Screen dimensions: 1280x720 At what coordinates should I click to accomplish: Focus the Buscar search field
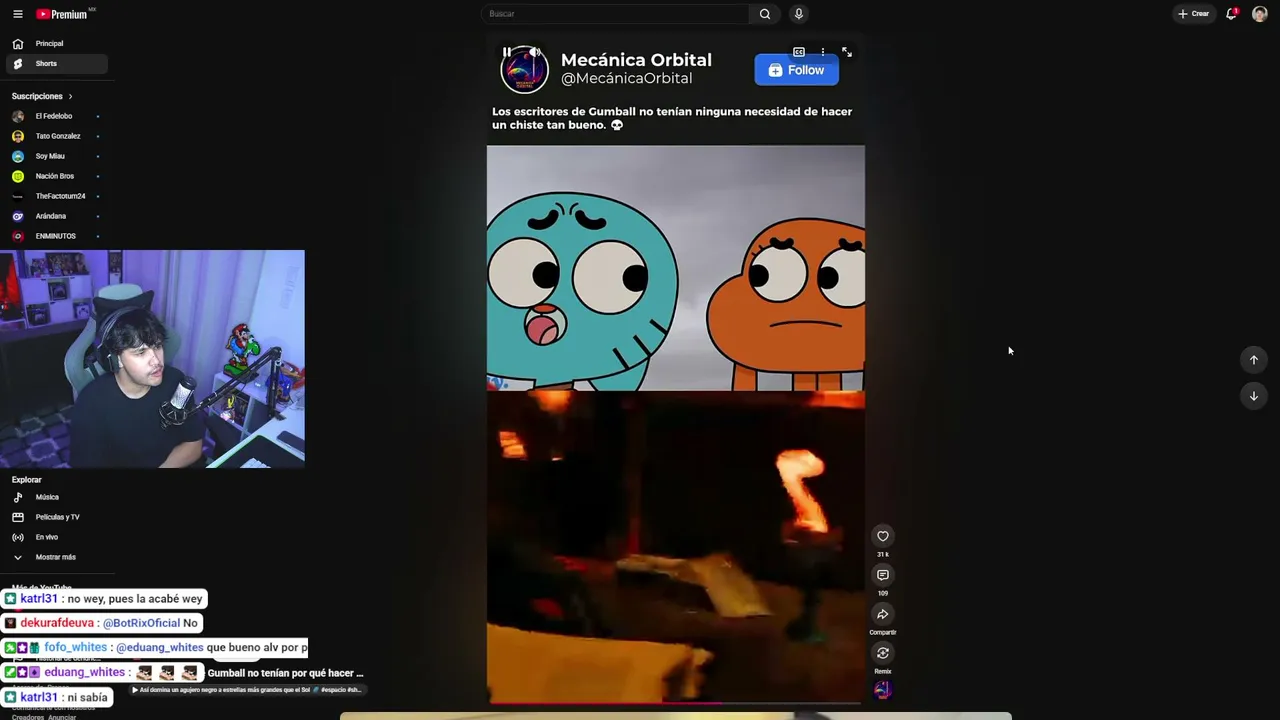click(616, 14)
